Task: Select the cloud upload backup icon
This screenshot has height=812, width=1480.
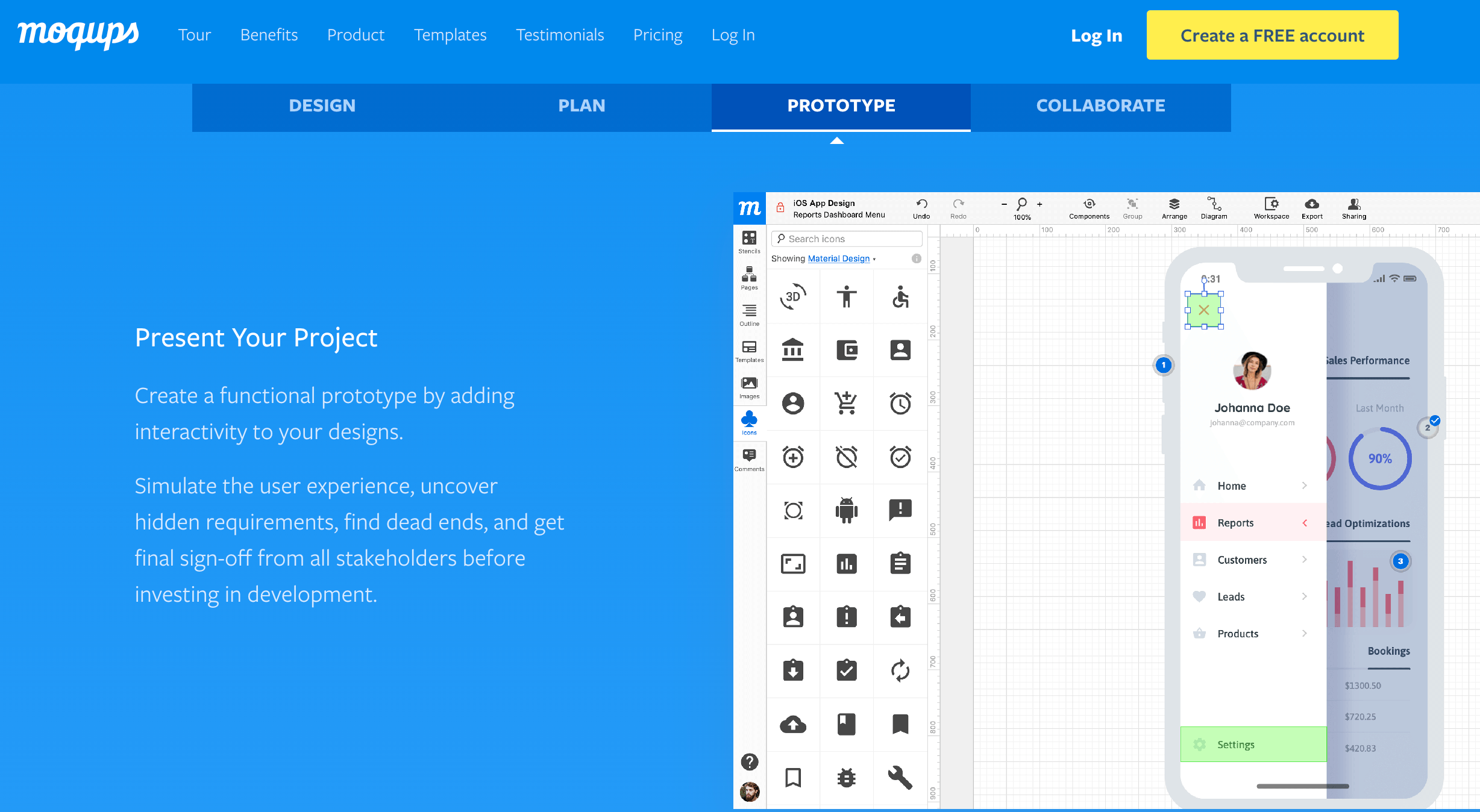Action: [x=793, y=725]
